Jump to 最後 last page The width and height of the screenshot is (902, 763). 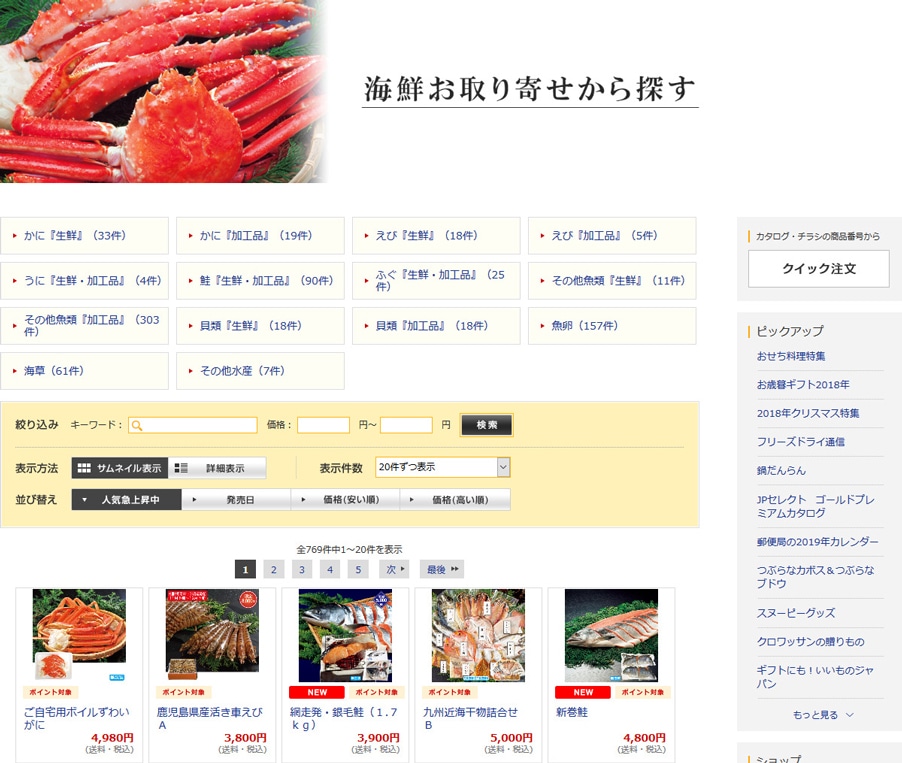442,569
